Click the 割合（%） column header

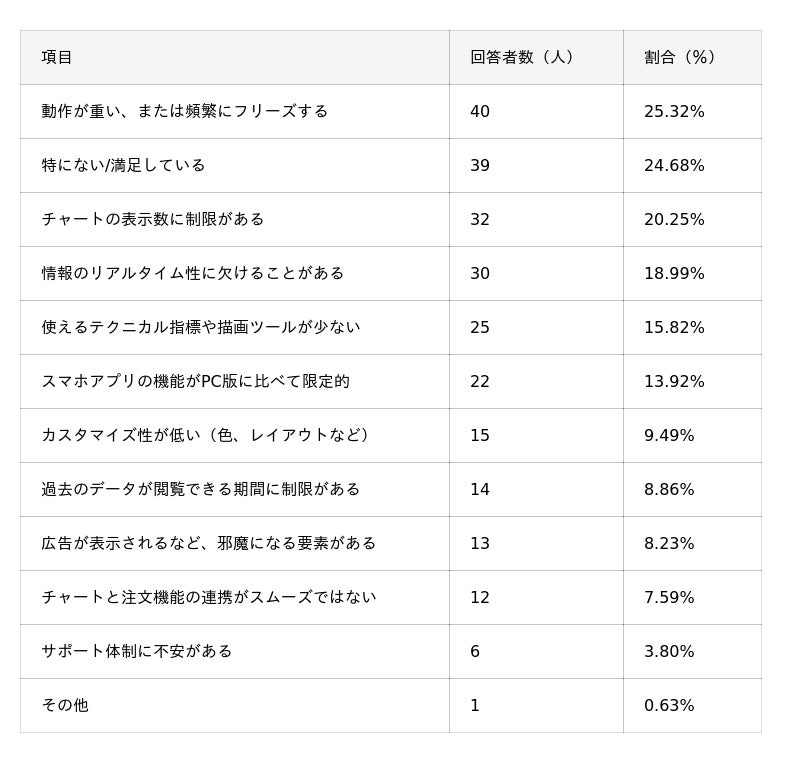tap(680, 57)
